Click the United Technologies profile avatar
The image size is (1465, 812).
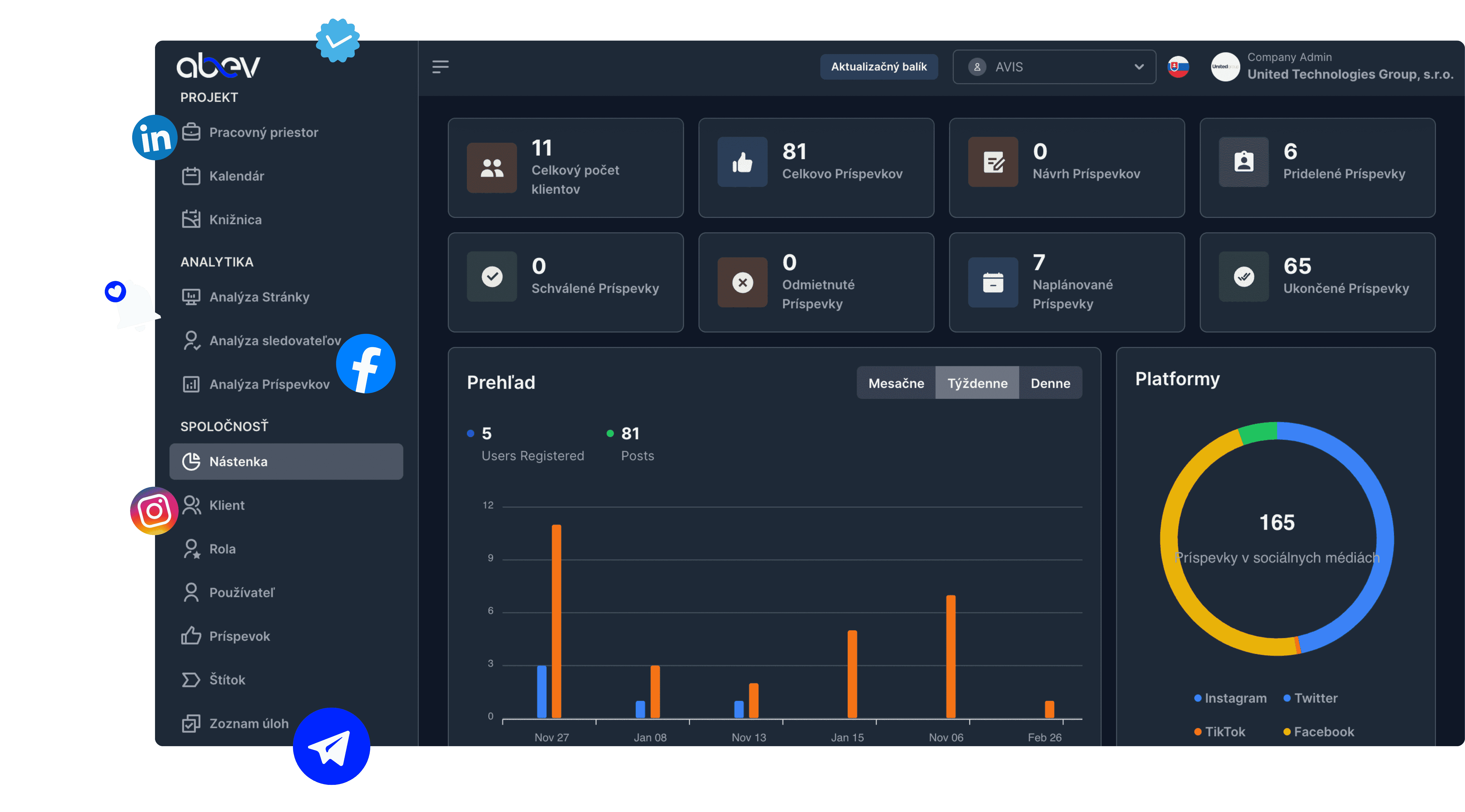1225,67
